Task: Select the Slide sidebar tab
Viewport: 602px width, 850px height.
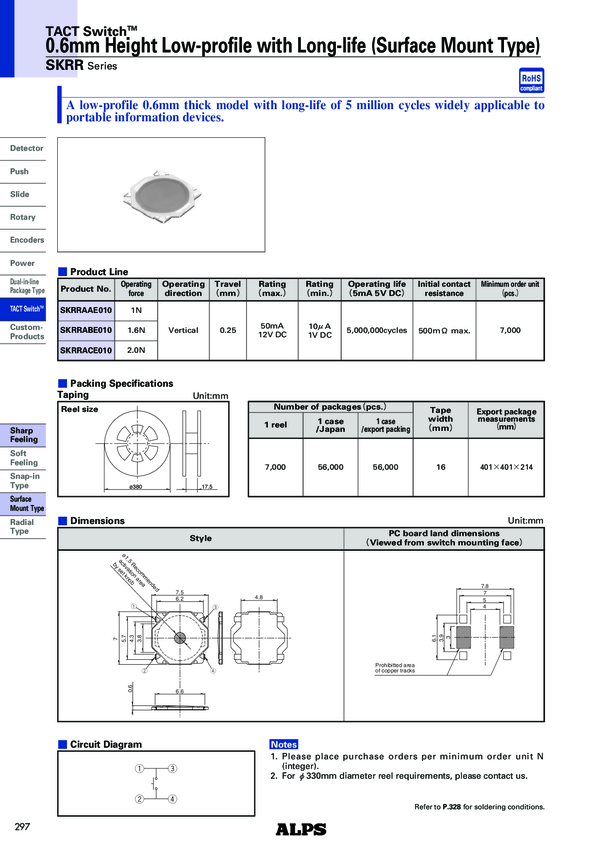Action: point(23,194)
